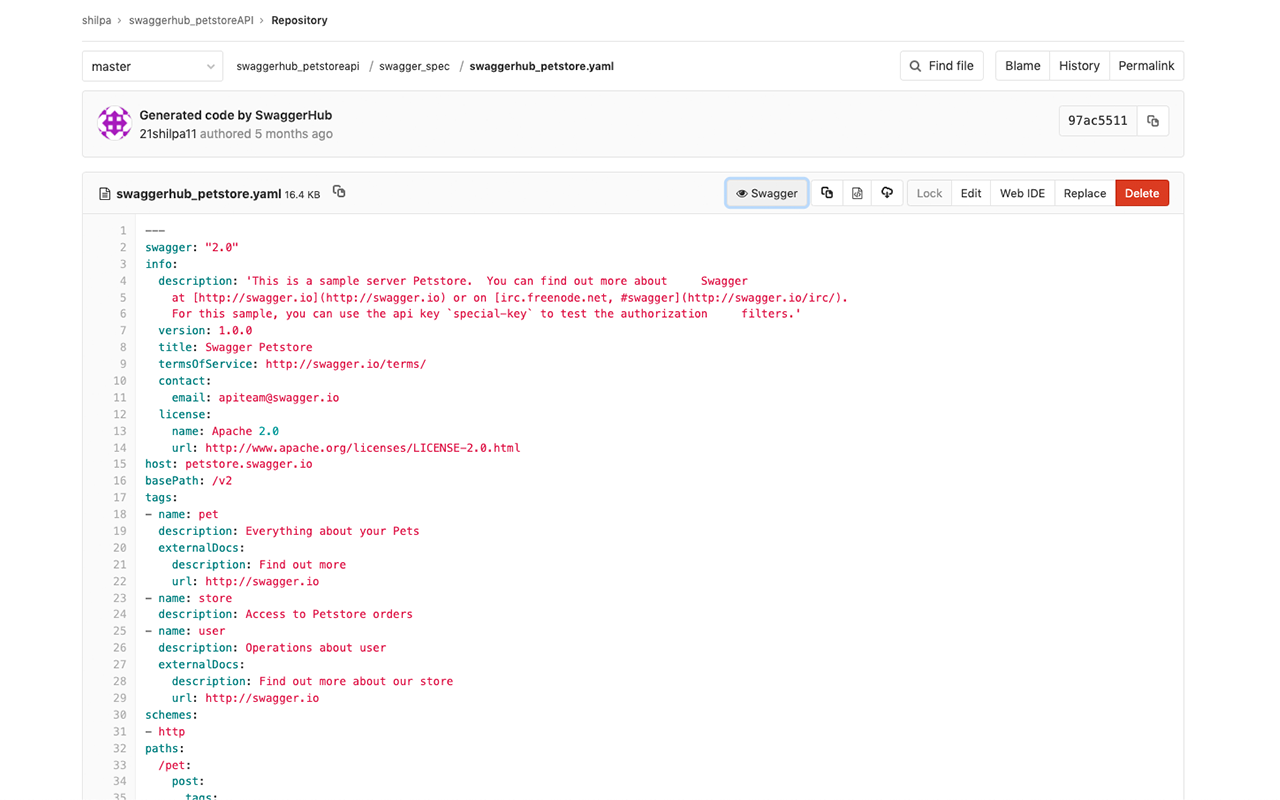Click the Permalink button

(1146, 66)
